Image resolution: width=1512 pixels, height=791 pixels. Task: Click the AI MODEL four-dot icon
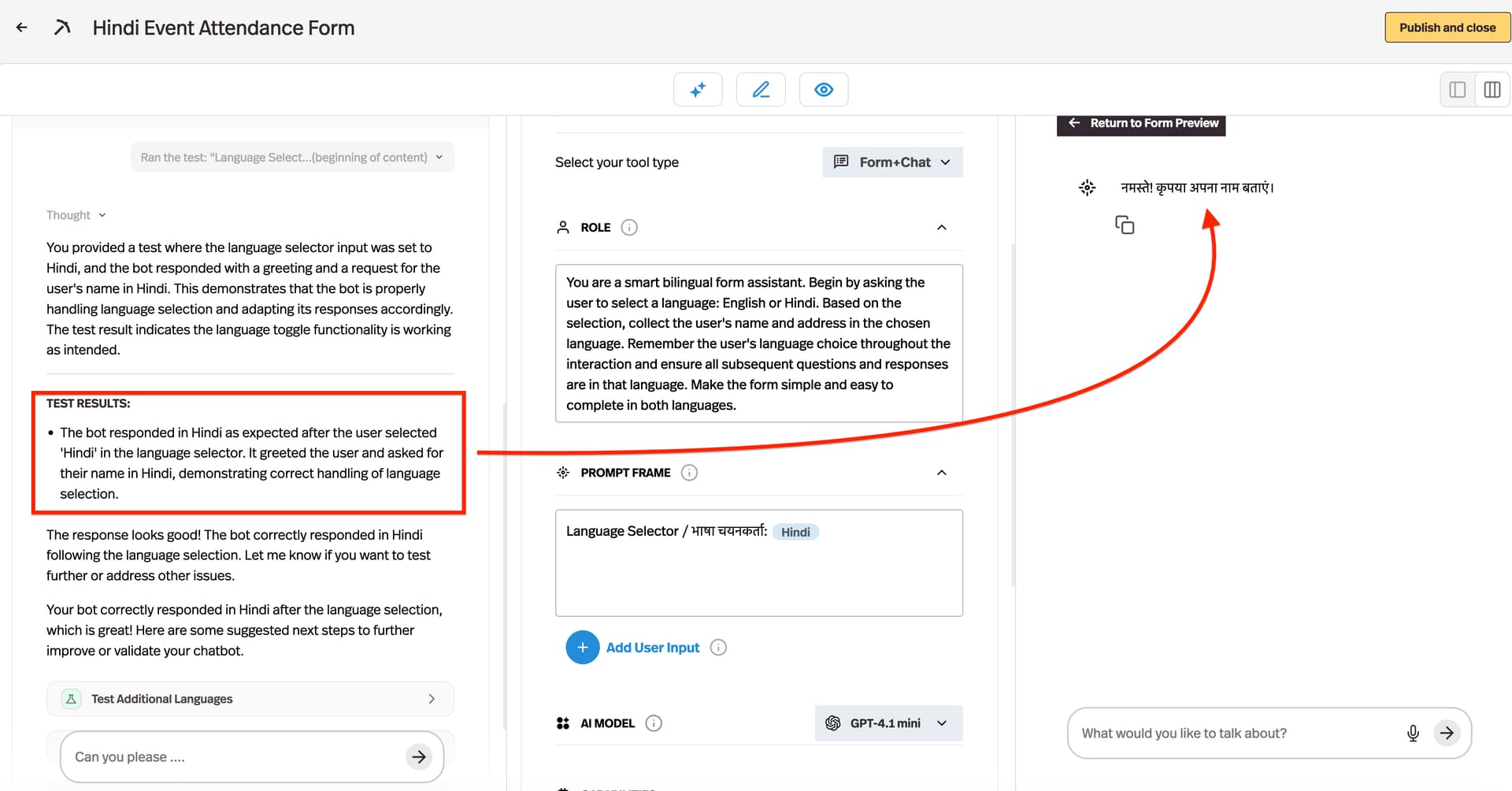(x=563, y=723)
